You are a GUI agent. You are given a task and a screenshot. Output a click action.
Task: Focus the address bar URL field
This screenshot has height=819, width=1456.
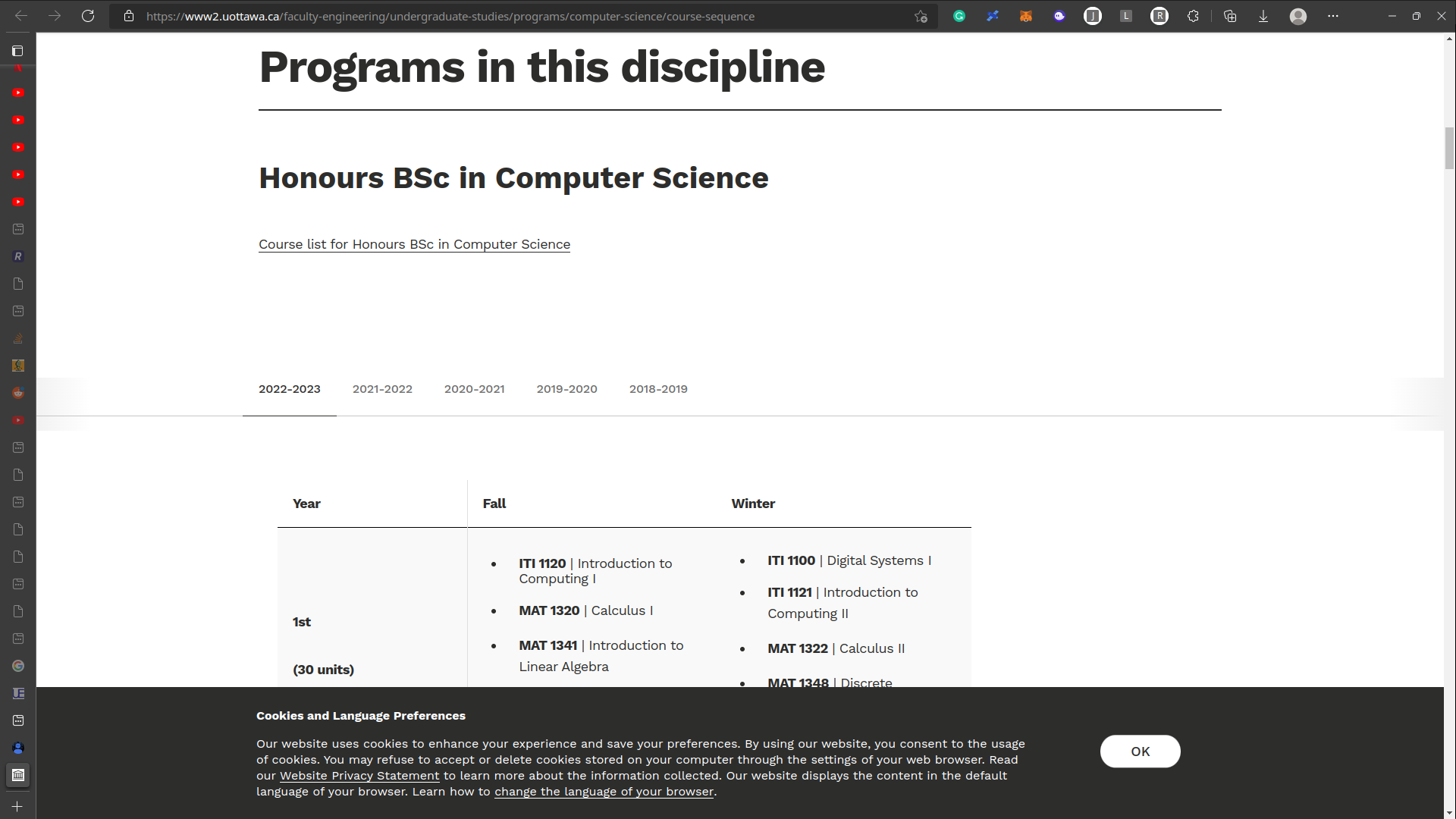[x=523, y=16]
